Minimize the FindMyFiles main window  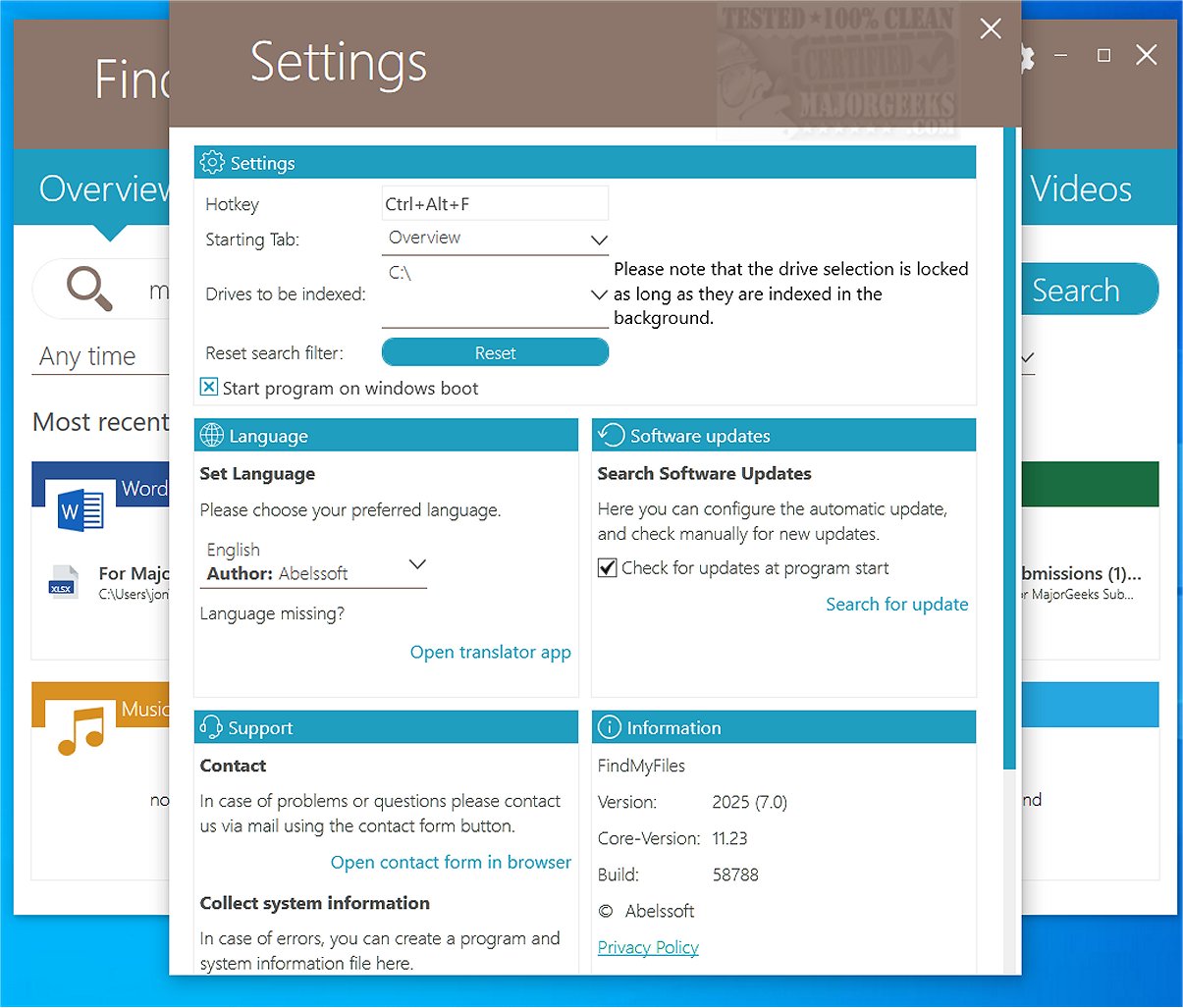(1060, 56)
